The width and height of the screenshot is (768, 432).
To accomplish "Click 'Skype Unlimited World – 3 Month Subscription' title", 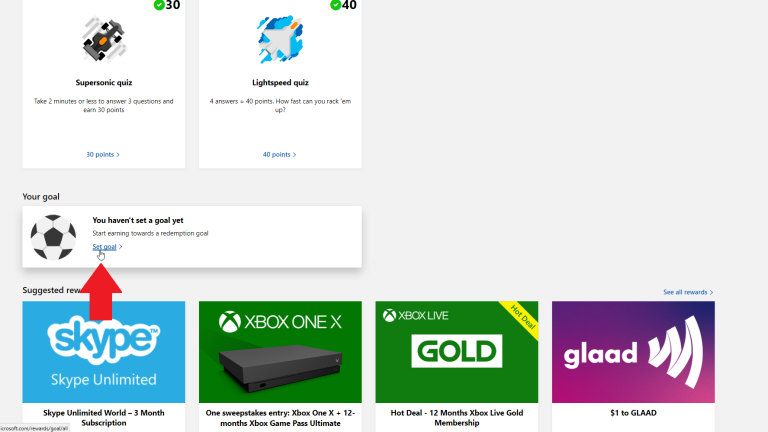I will [104, 418].
